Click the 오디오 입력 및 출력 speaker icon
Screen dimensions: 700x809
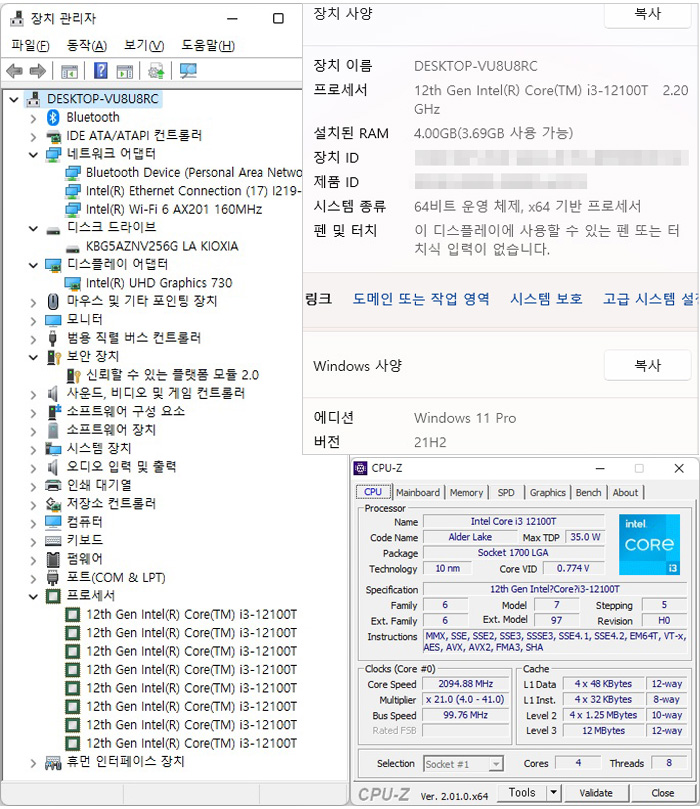pyautogui.click(x=53, y=467)
